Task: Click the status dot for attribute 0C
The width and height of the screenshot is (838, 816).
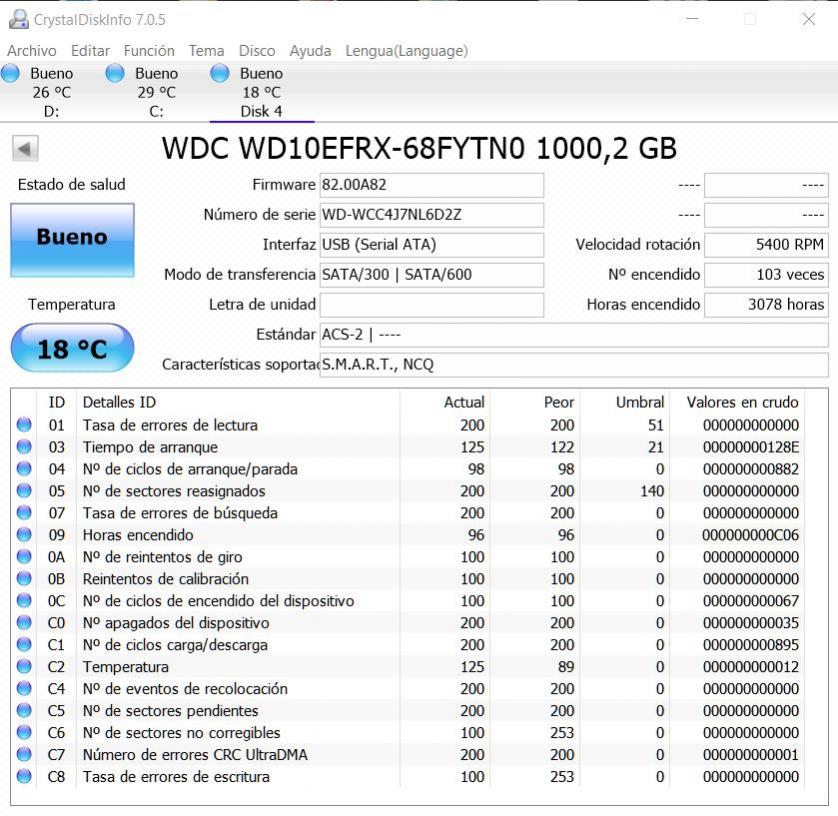Action: (24, 601)
